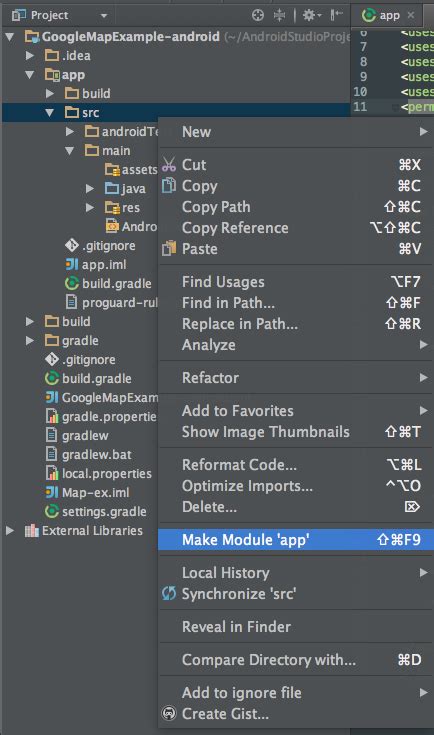Select the java source folder icon
434x735 pixels.
[x=112, y=188]
